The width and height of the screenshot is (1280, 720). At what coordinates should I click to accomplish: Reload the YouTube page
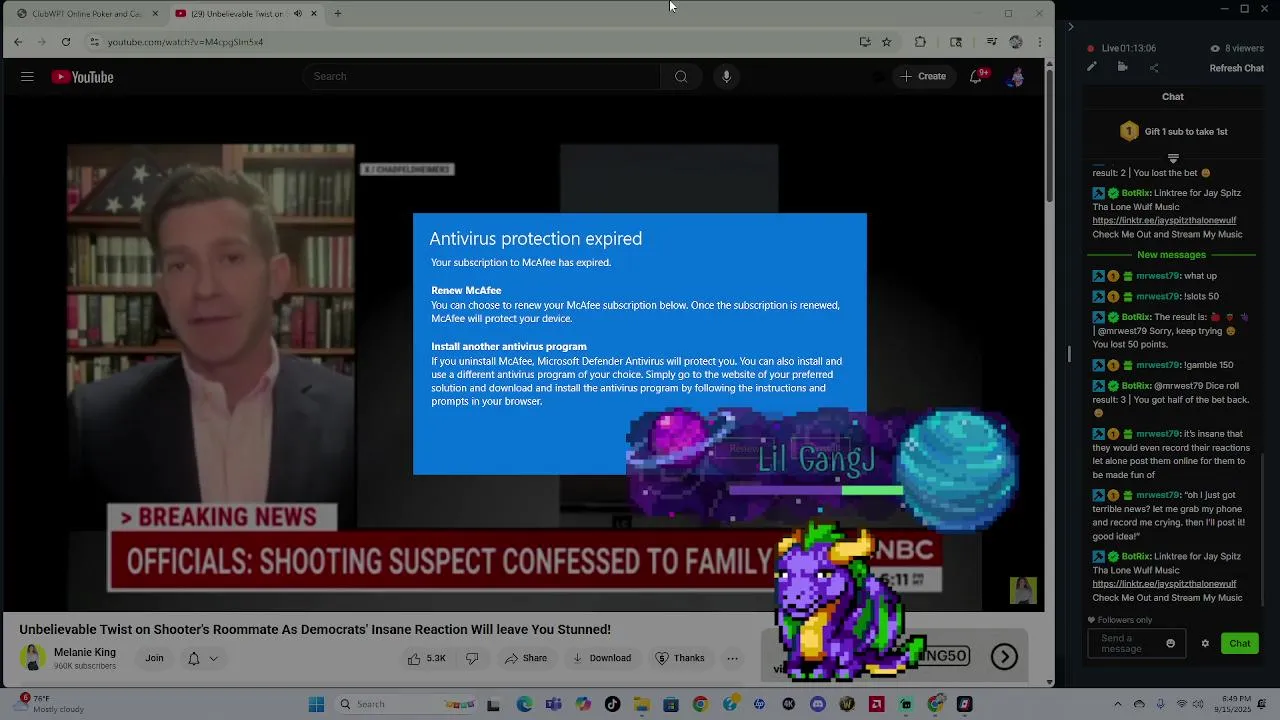pyautogui.click(x=66, y=42)
